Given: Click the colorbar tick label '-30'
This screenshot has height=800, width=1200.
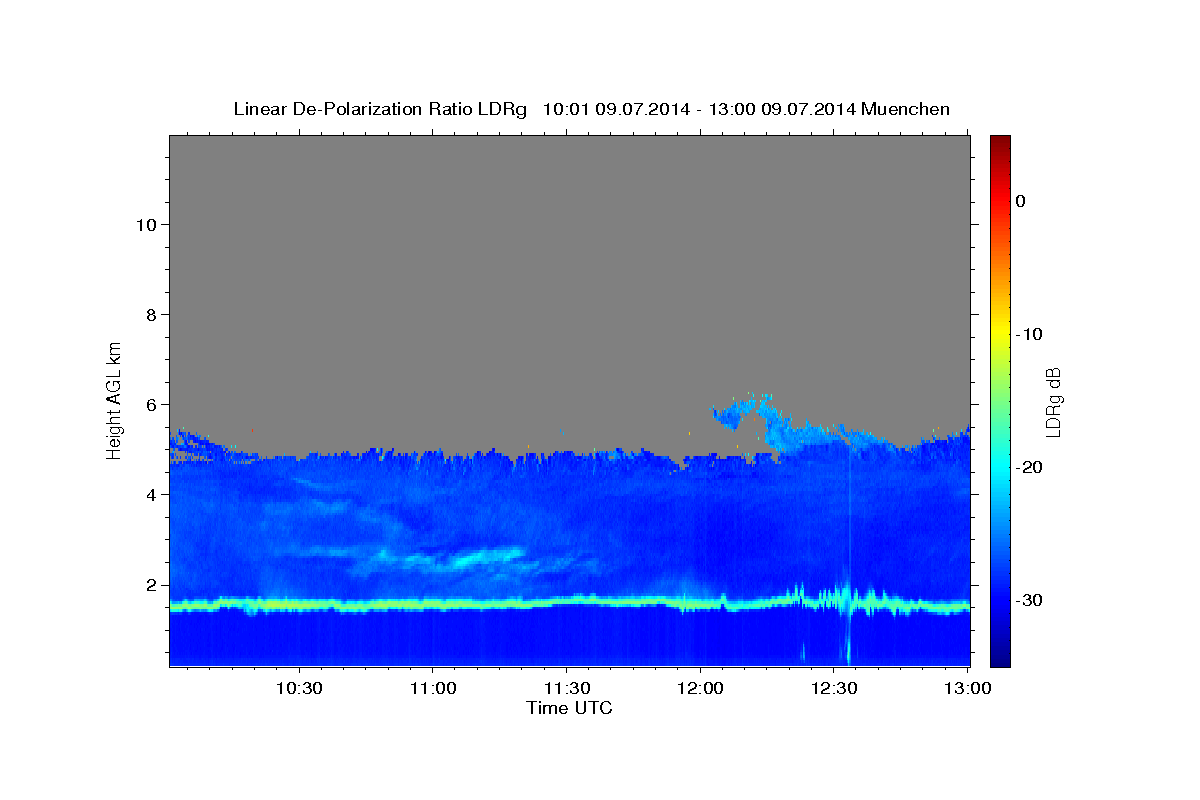Looking at the screenshot, I should point(1030,600).
